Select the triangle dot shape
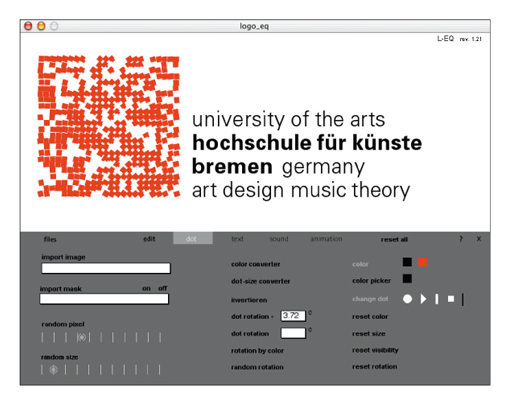The width and height of the screenshot is (512, 400). coord(423,299)
